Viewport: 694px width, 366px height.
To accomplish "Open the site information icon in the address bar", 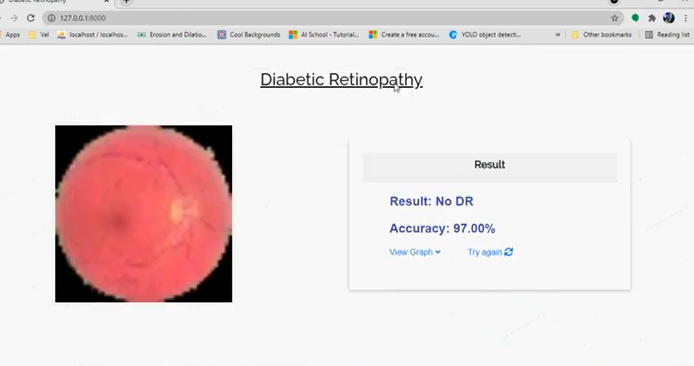I will (x=51, y=18).
